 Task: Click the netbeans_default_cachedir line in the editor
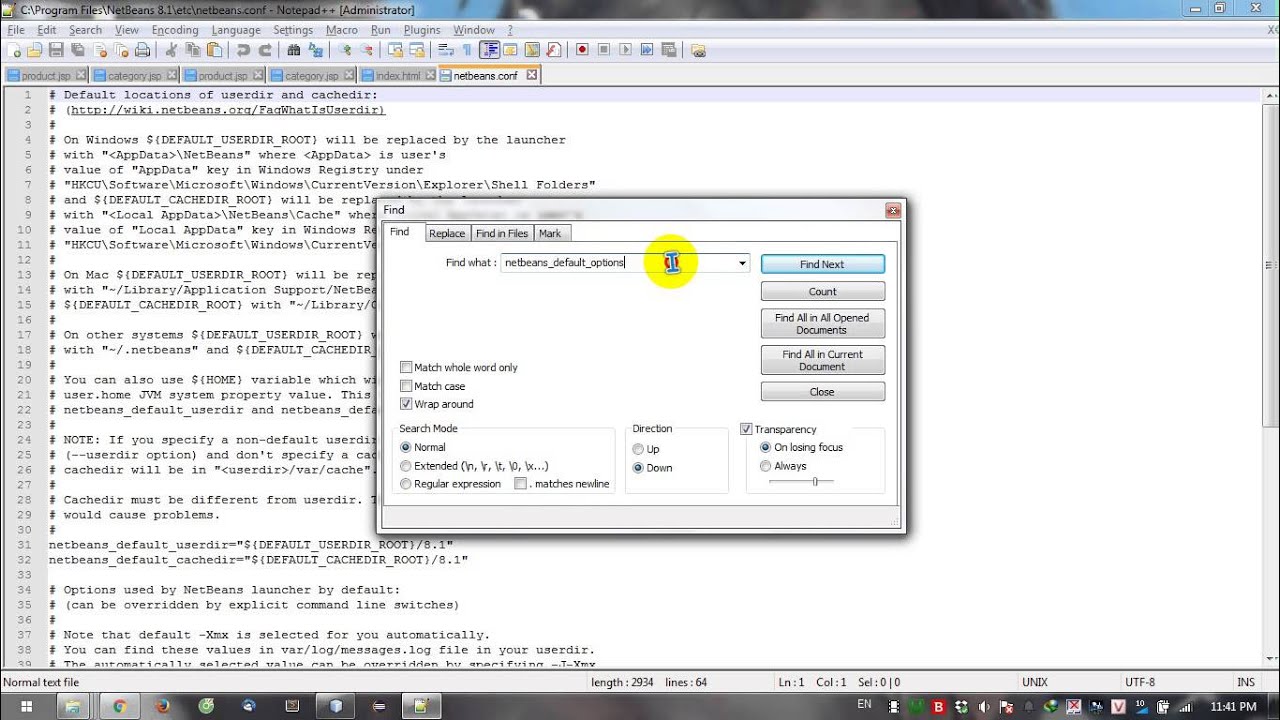click(x=259, y=560)
